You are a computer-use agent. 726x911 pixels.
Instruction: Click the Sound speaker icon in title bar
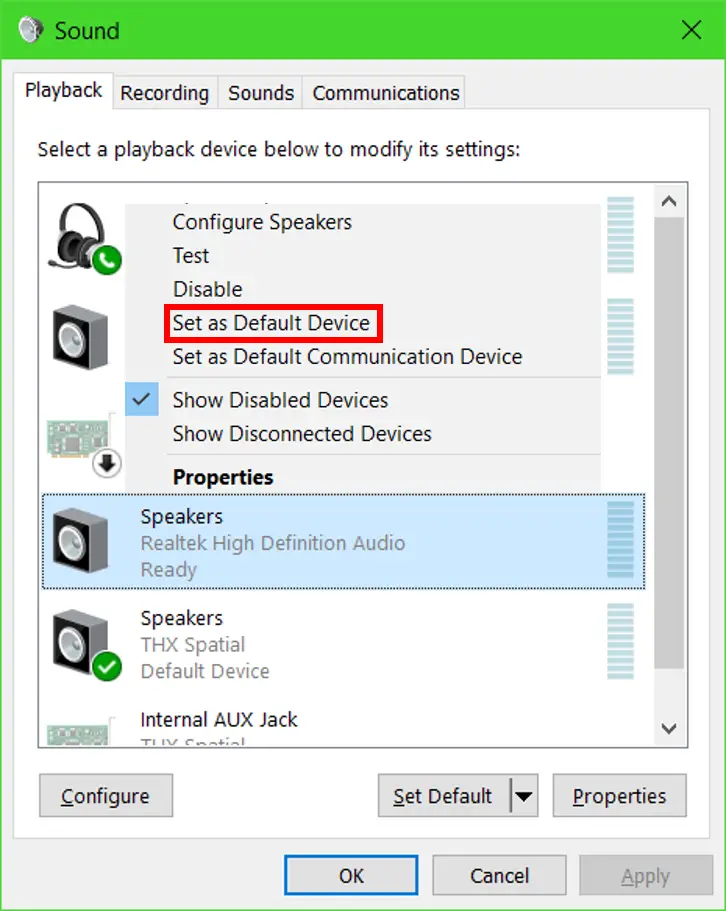click(x=31, y=30)
